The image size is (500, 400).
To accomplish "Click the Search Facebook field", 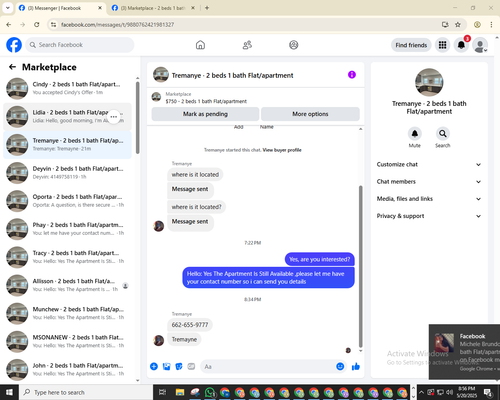I will [80, 45].
